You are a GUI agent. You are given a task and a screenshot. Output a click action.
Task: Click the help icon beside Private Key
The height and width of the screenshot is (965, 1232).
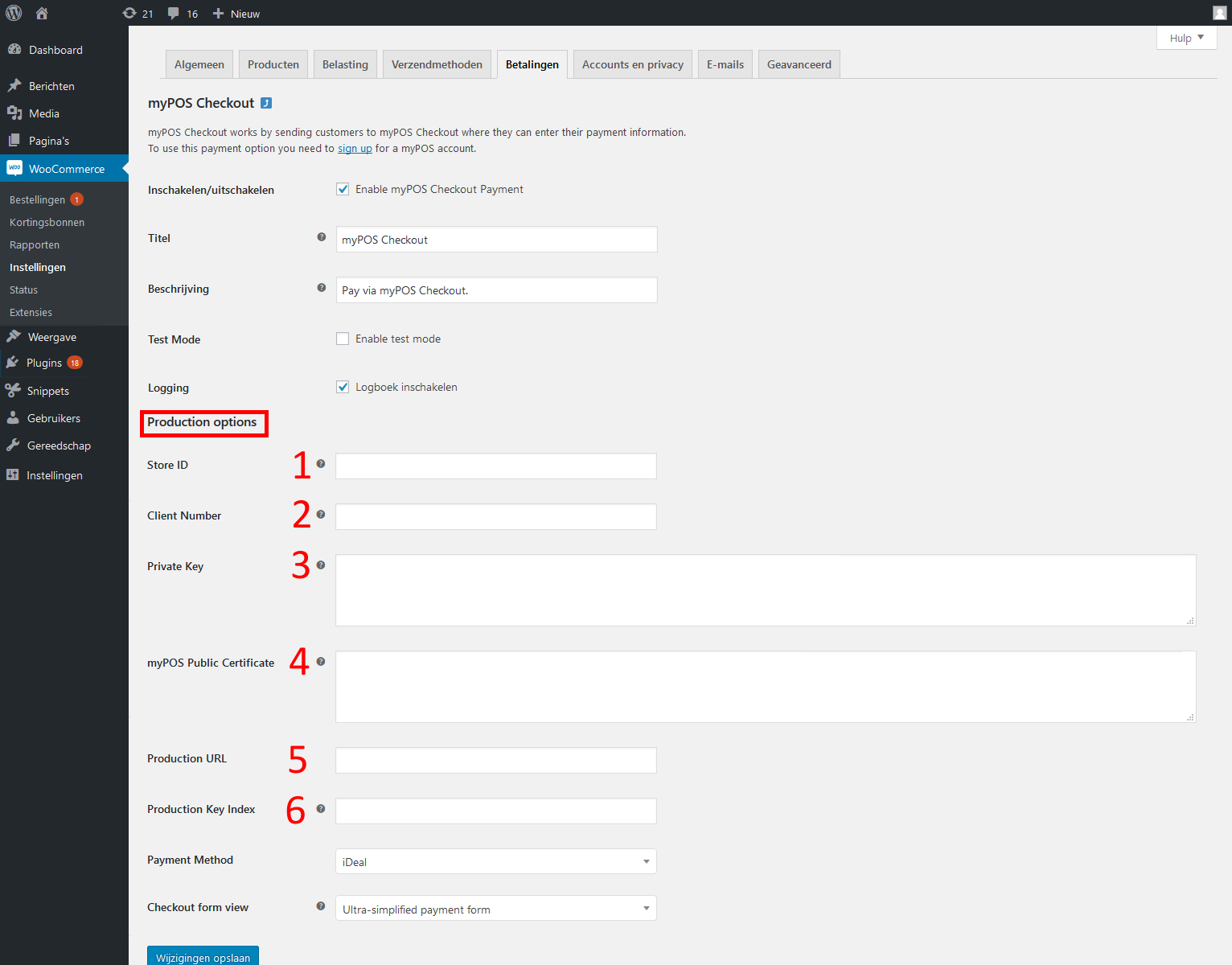point(321,565)
